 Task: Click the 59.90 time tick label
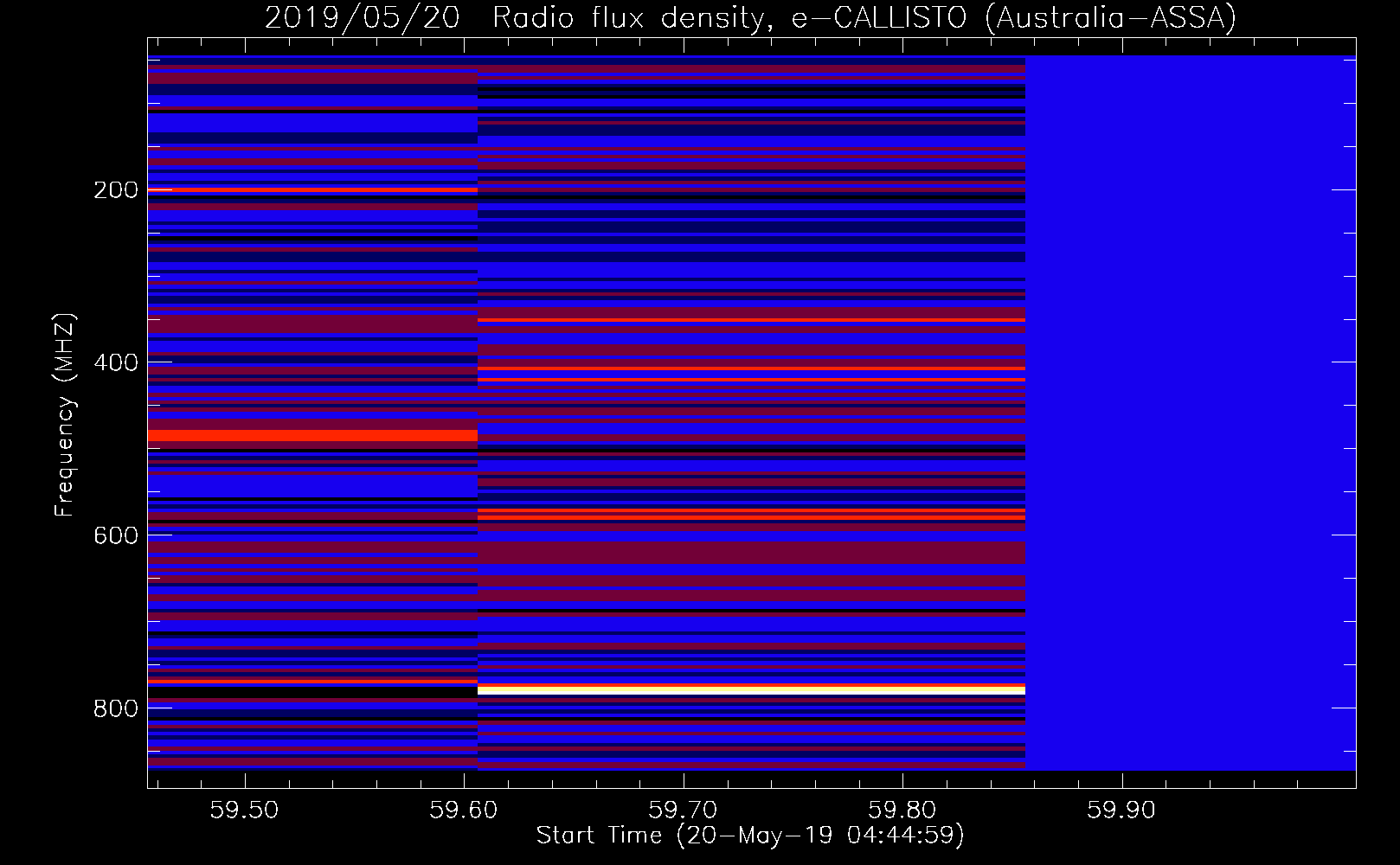[x=1122, y=810]
